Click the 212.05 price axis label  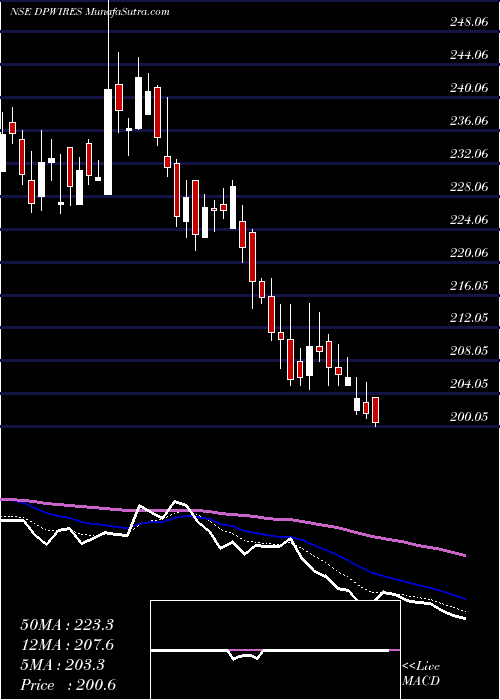pyautogui.click(x=467, y=318)
